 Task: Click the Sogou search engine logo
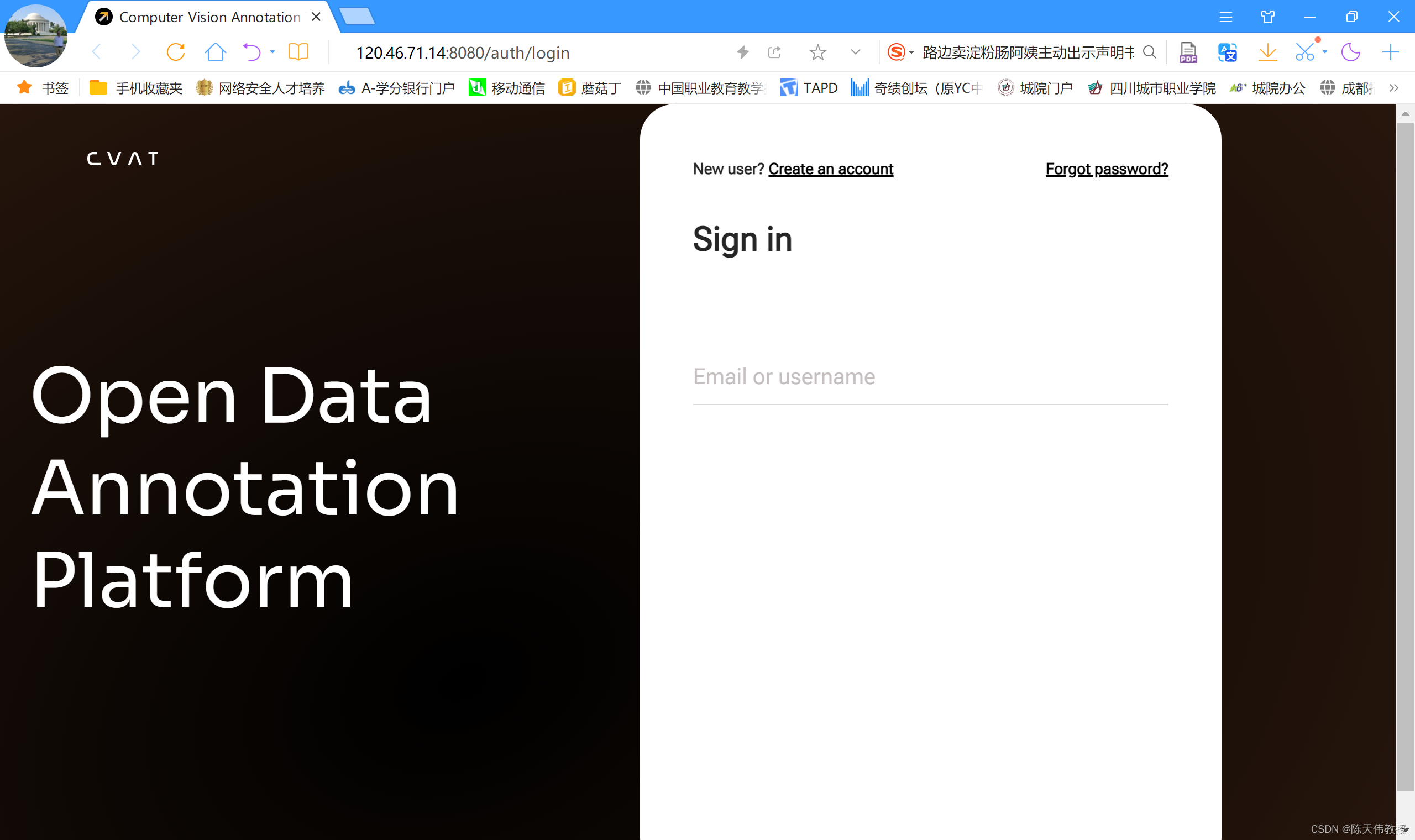point(896,52)
